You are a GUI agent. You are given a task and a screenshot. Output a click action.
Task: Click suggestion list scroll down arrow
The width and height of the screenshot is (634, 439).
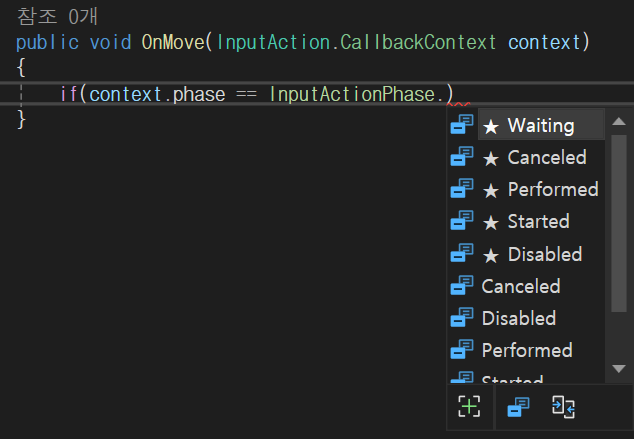619,368
